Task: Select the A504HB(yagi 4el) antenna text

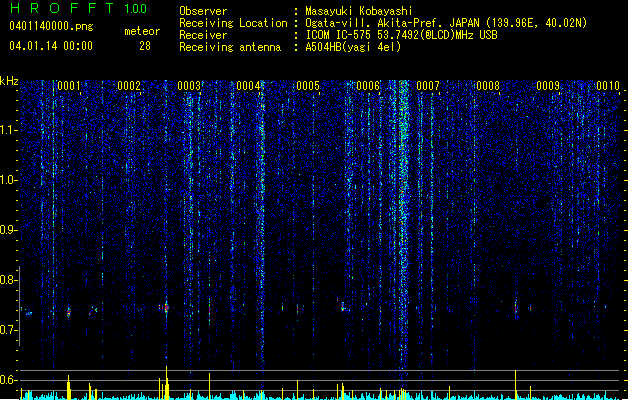Action: tap(353, 47)
